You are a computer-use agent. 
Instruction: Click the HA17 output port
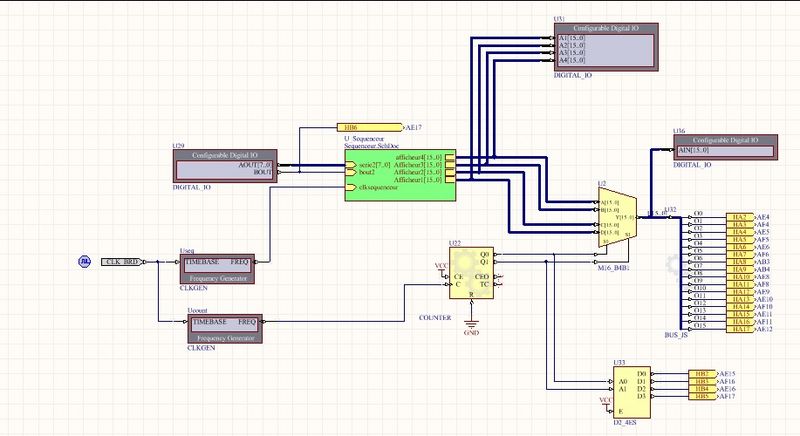click(739, 329)
